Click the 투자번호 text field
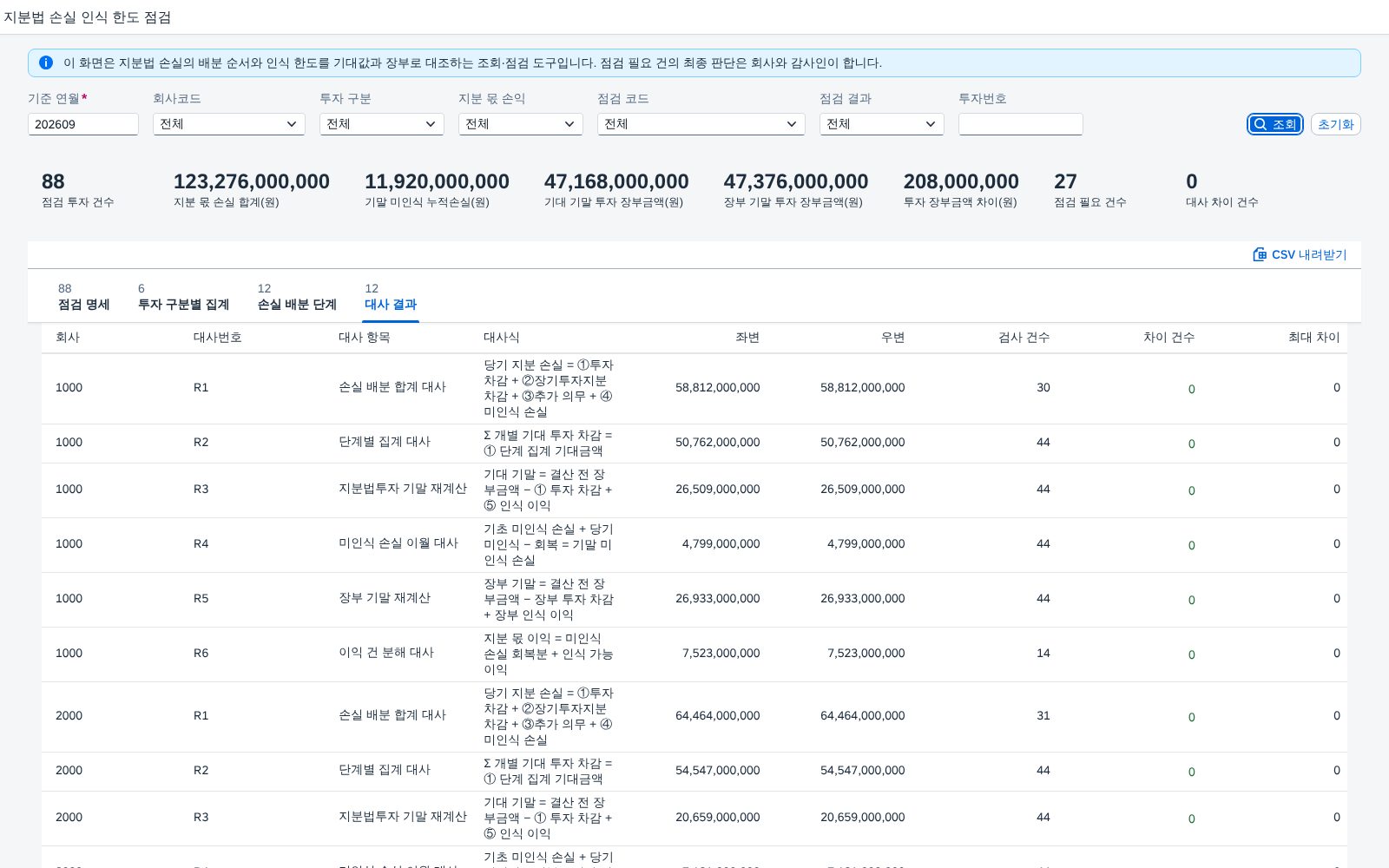 (1021, 124)
